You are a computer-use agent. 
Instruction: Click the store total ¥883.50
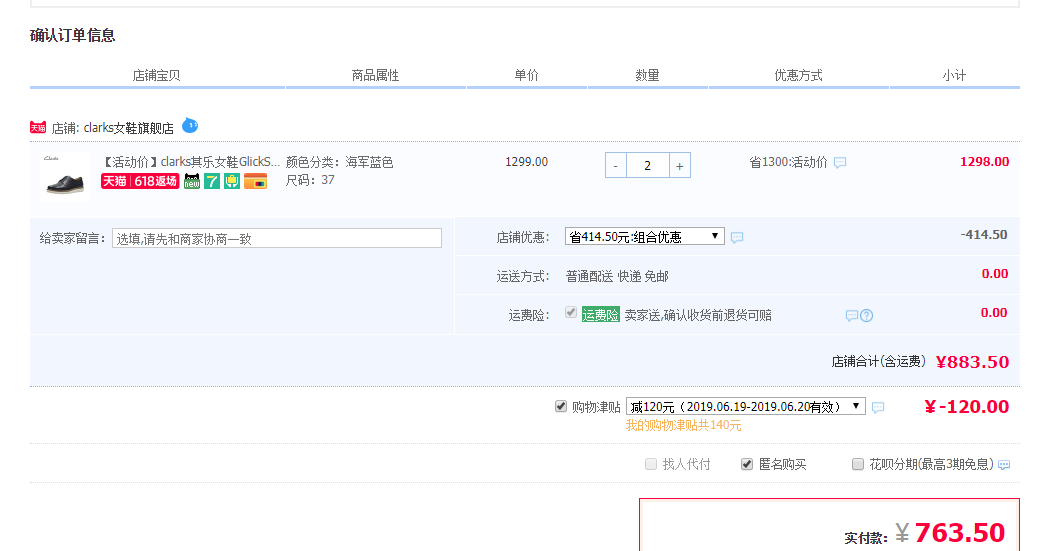972,362
